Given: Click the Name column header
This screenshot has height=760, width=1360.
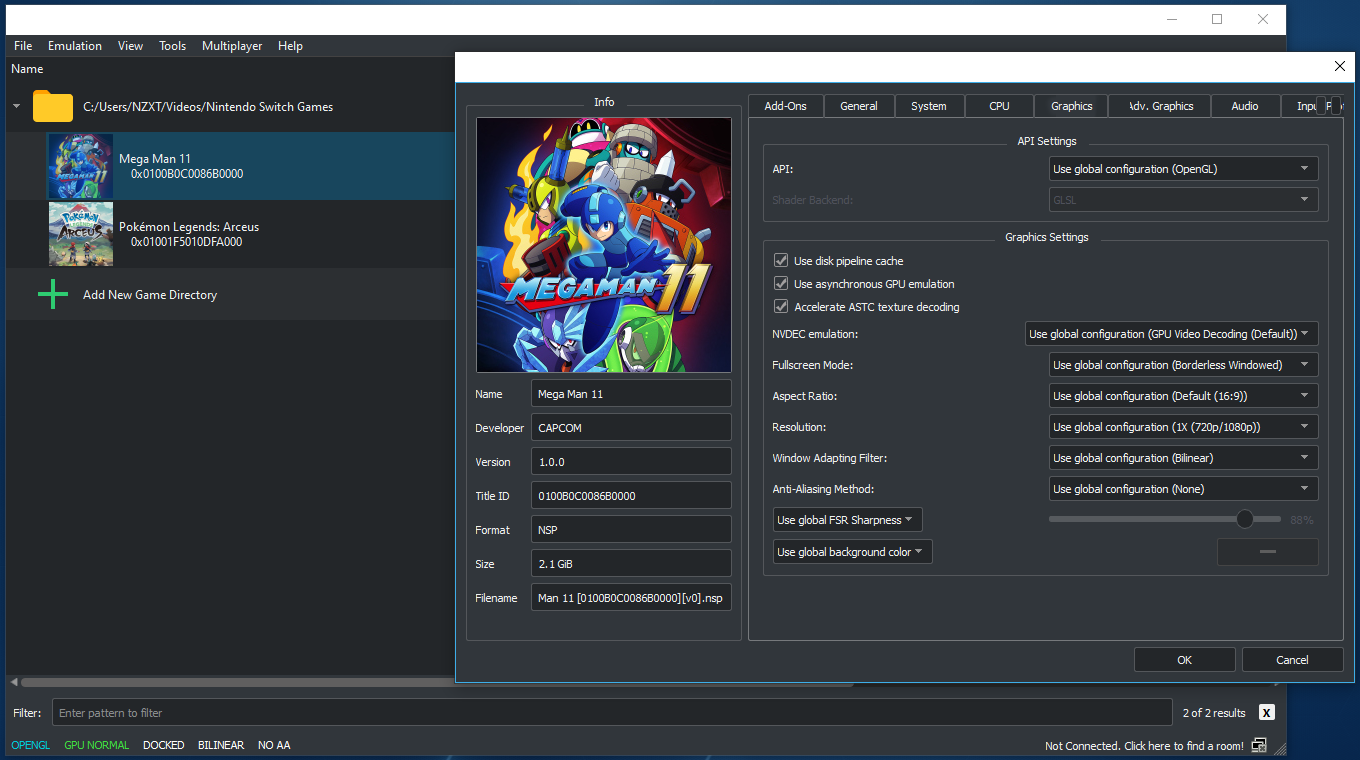Looking at the screenshot, I should point(27,69).
